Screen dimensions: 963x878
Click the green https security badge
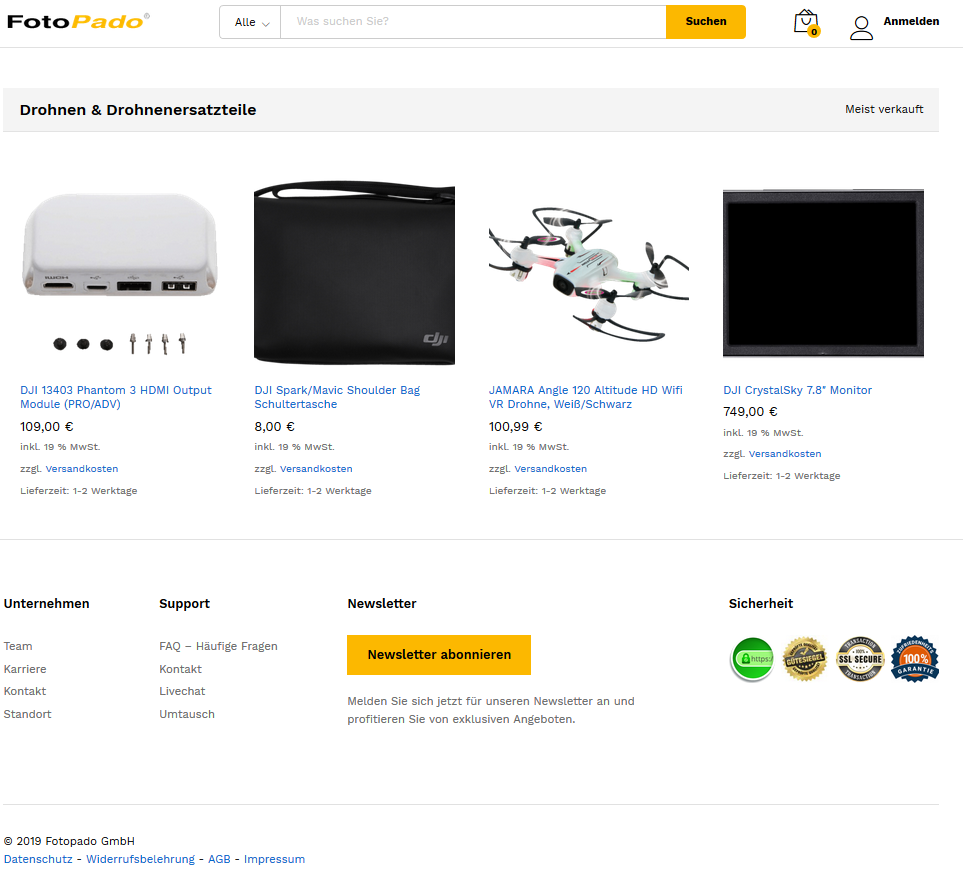coord(752,659)
